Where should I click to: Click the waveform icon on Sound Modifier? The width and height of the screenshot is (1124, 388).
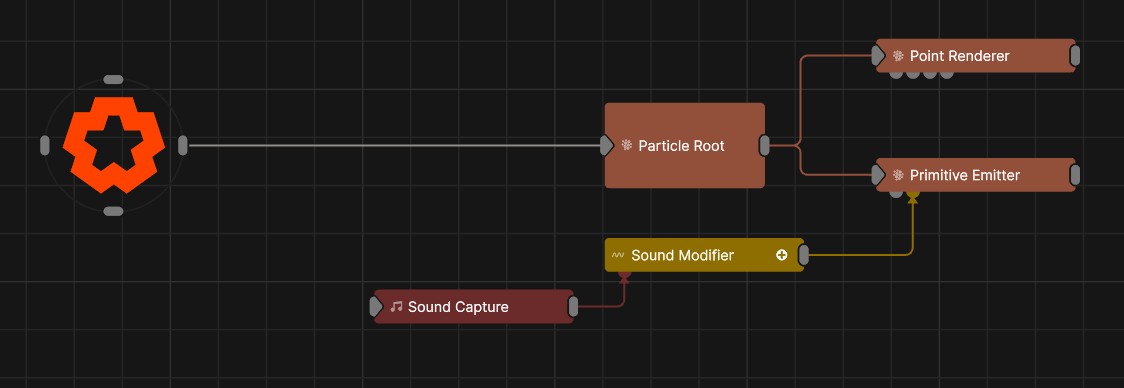(618, 255)
